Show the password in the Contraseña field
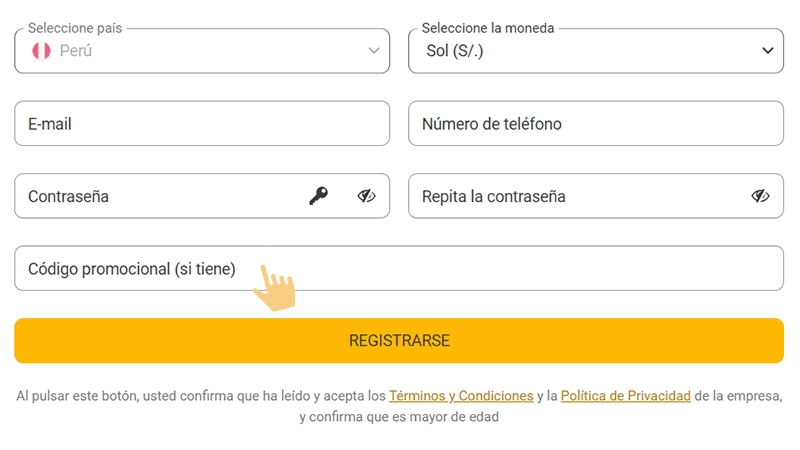The image size is (800, 450). click(366, 196)
